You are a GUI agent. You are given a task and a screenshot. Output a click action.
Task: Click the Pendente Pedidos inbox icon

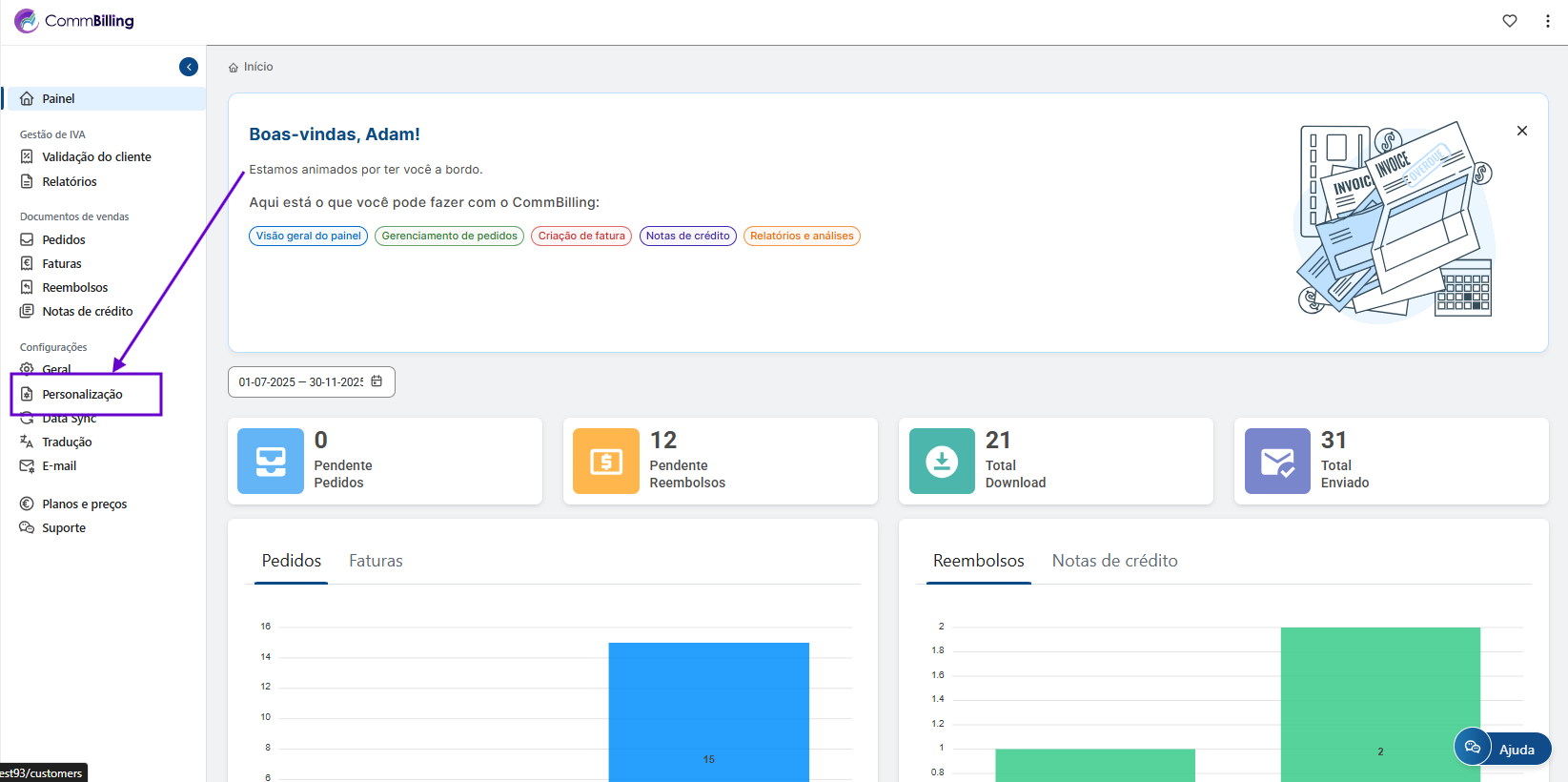[x=271, y=461]
